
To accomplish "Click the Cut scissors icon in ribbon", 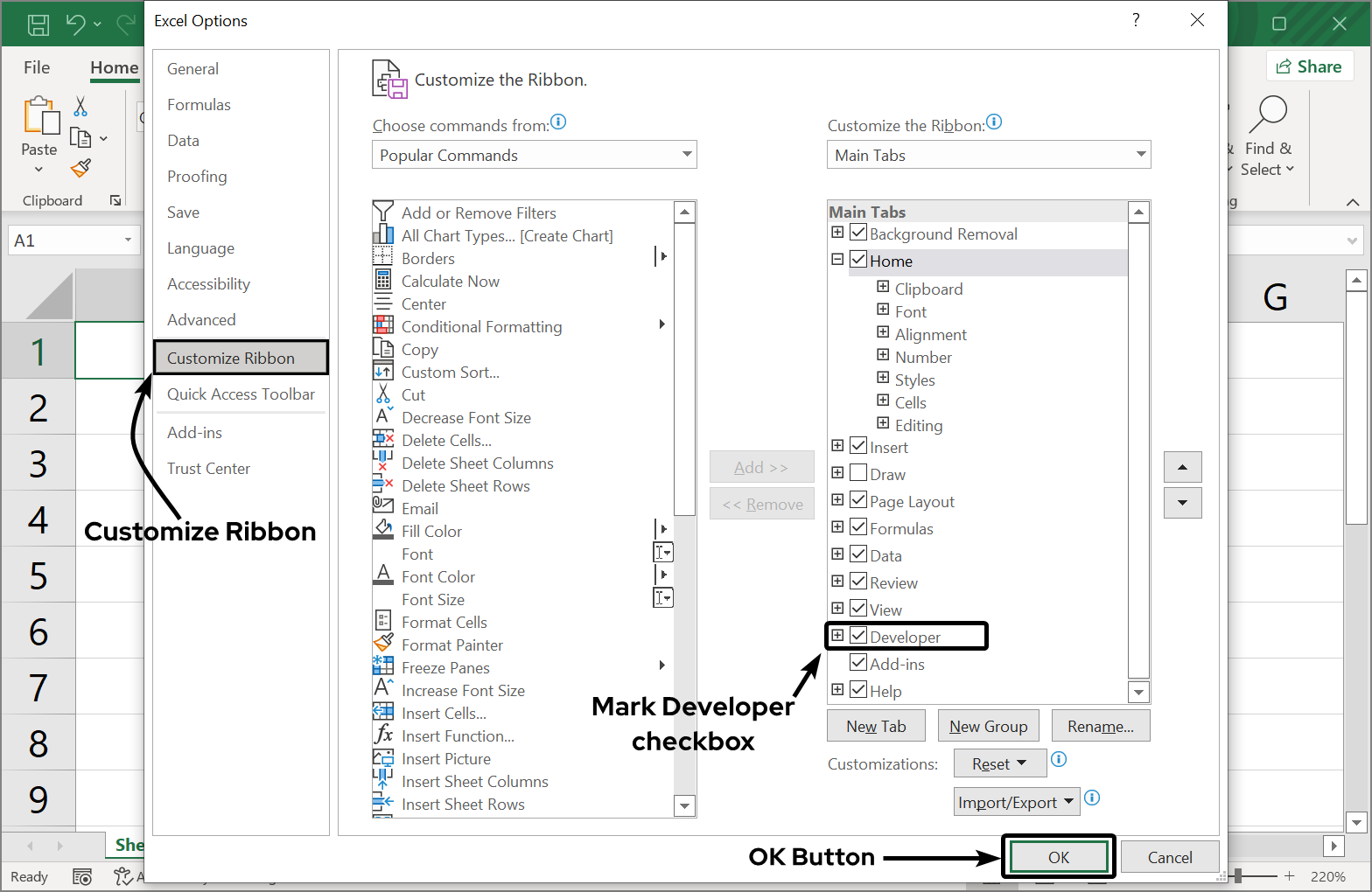I will pyautogui.click(x=80, y=107).
